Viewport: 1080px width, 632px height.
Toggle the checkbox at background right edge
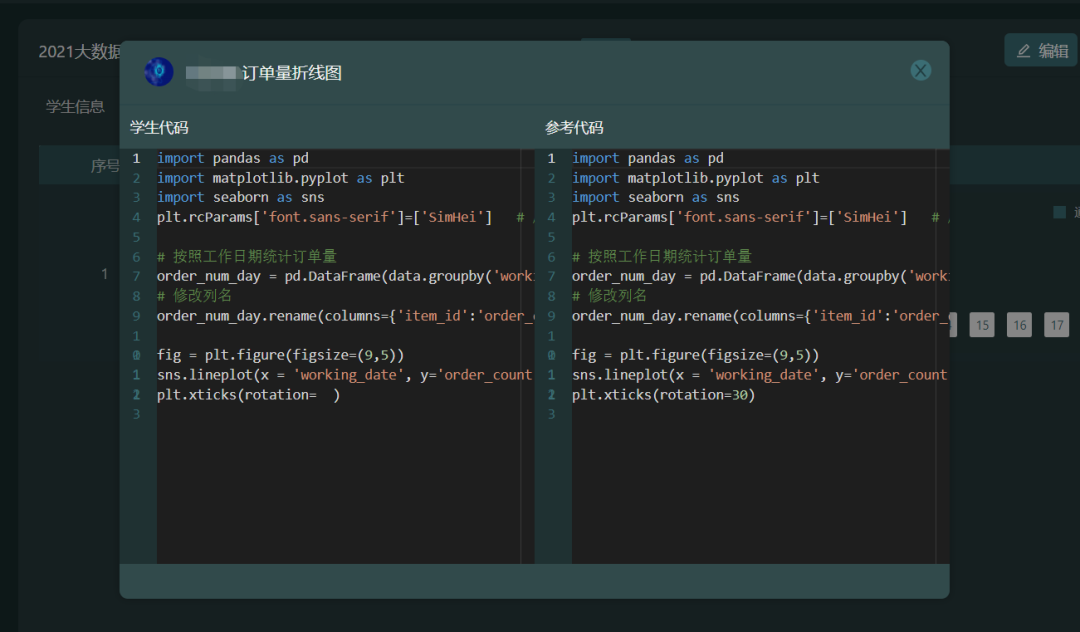(1059, 212)
